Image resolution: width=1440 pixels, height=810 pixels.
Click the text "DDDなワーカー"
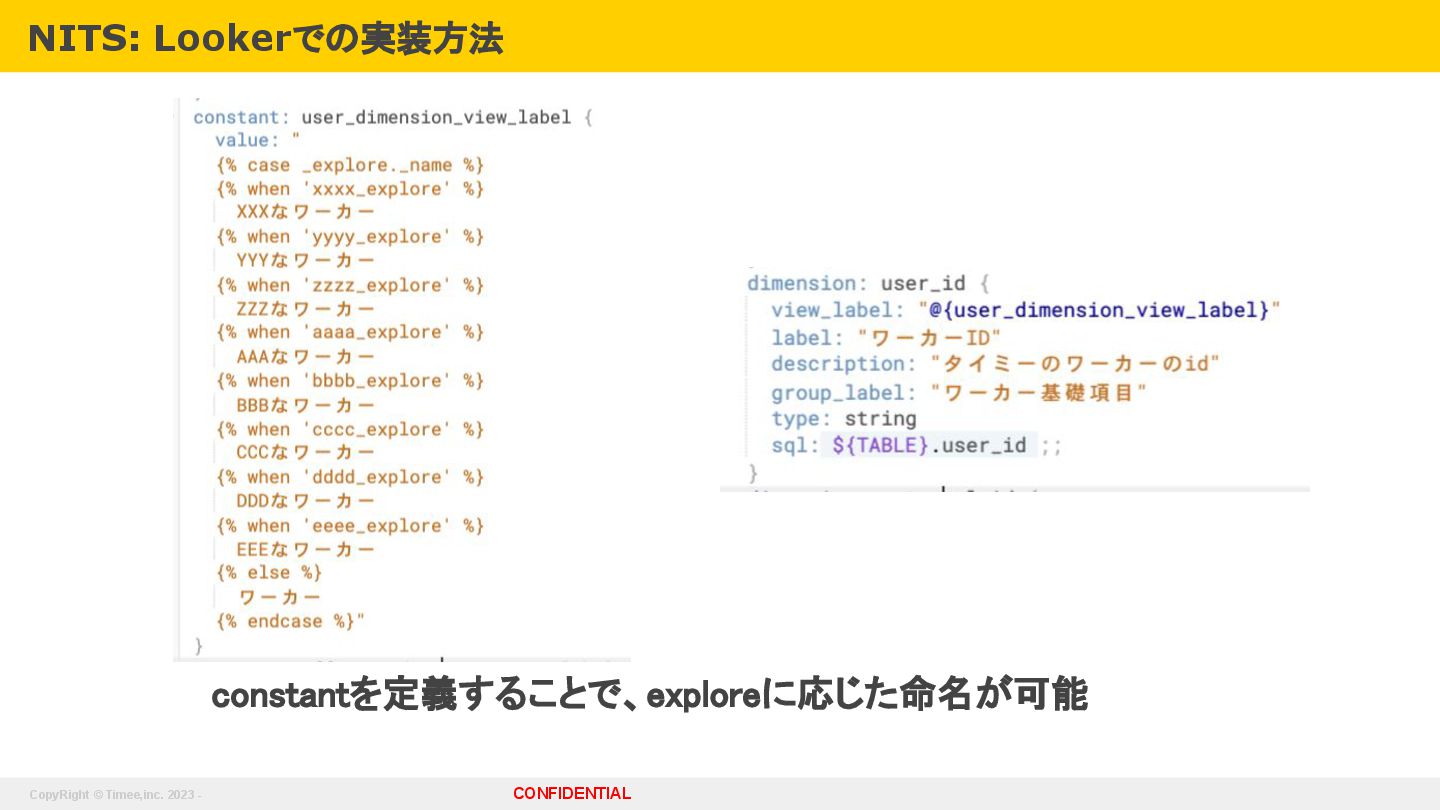(x=305, y=500)
